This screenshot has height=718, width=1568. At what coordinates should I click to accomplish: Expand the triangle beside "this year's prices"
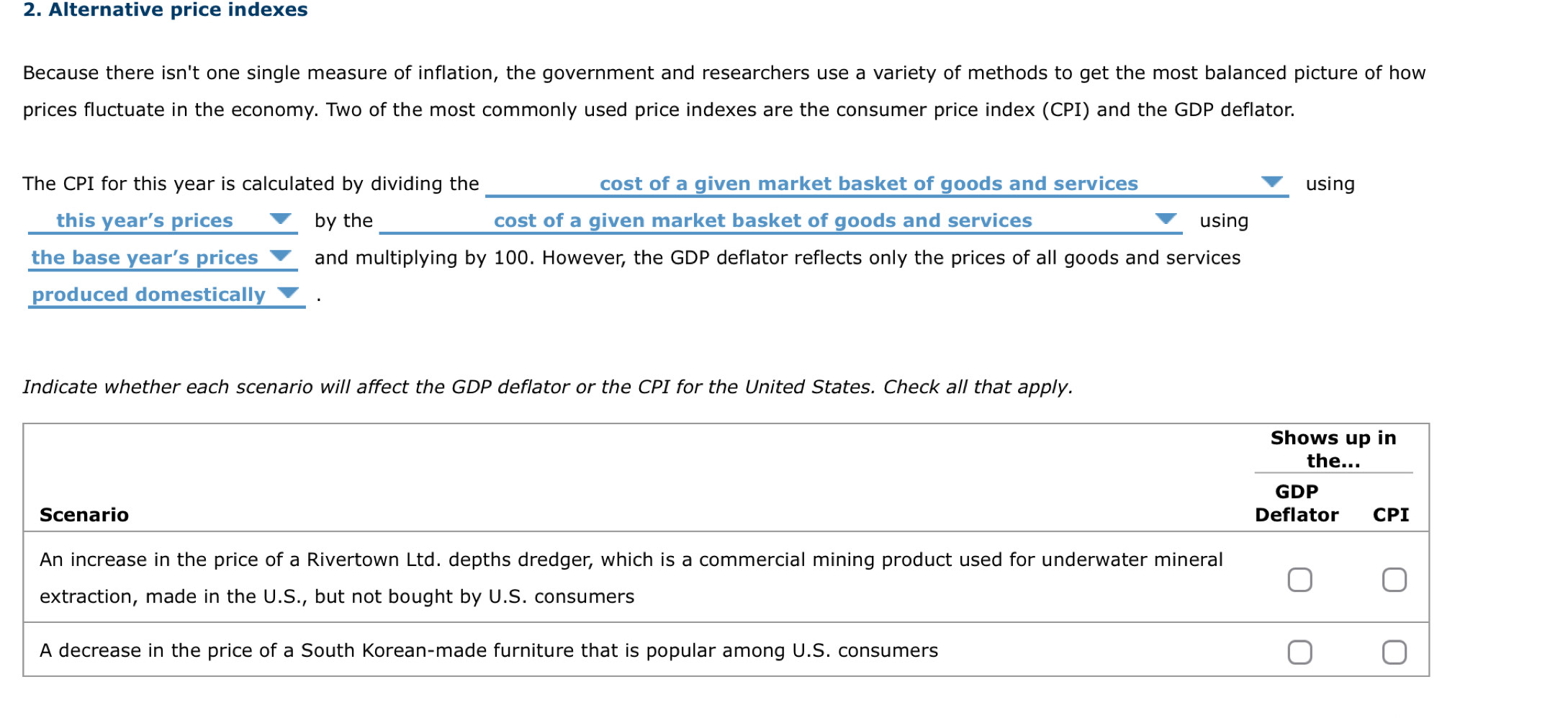click(x=280, y=220)
